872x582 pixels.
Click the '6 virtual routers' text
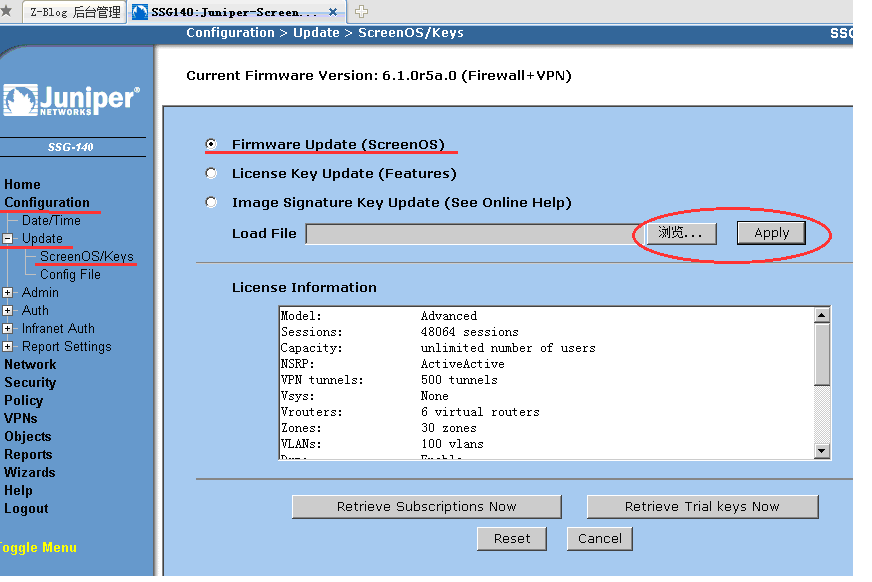pyautogui.click(x=480, y=412)
